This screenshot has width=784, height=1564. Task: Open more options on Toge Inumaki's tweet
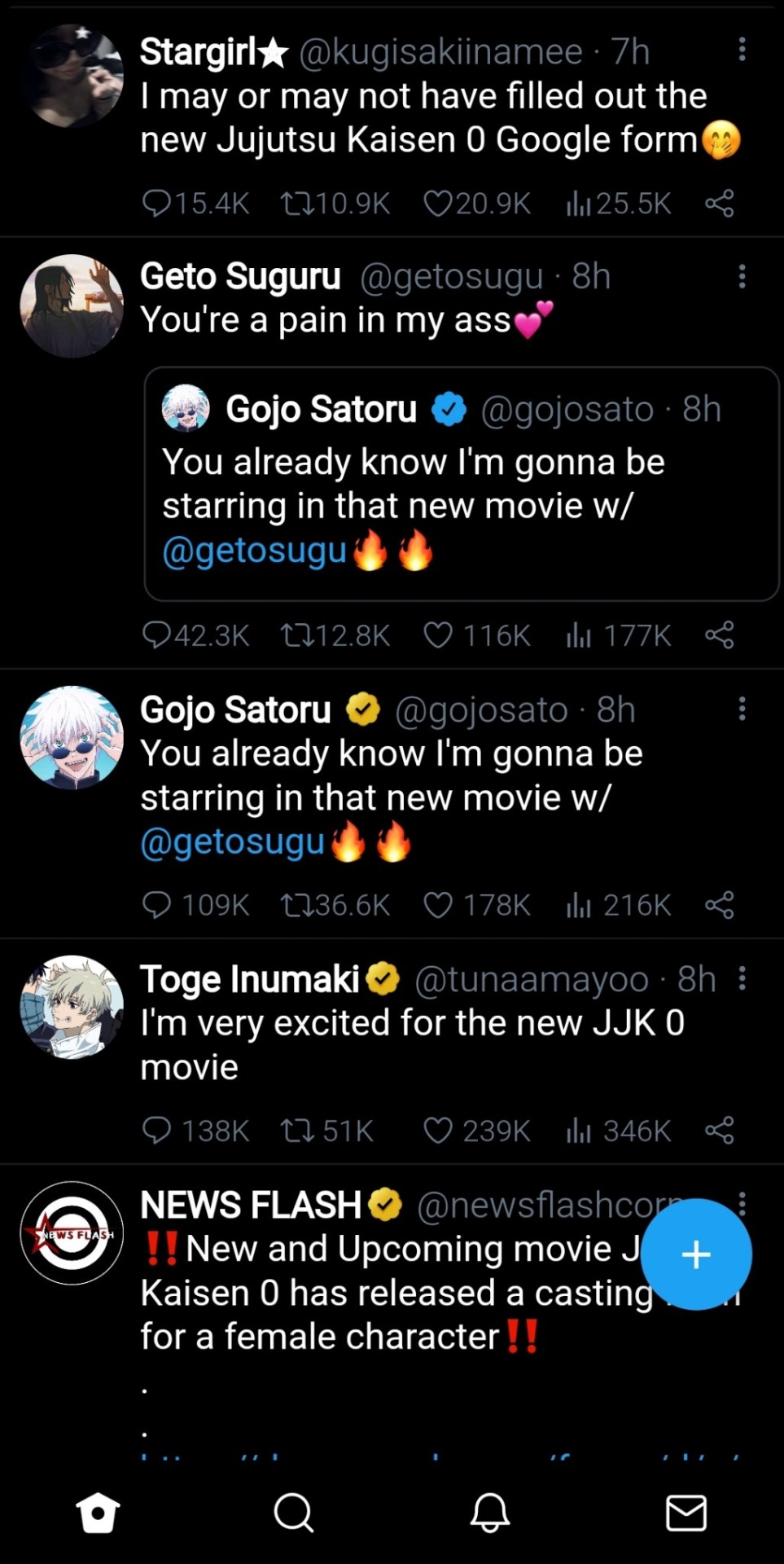pyautogui.click(x=742, y=978)
